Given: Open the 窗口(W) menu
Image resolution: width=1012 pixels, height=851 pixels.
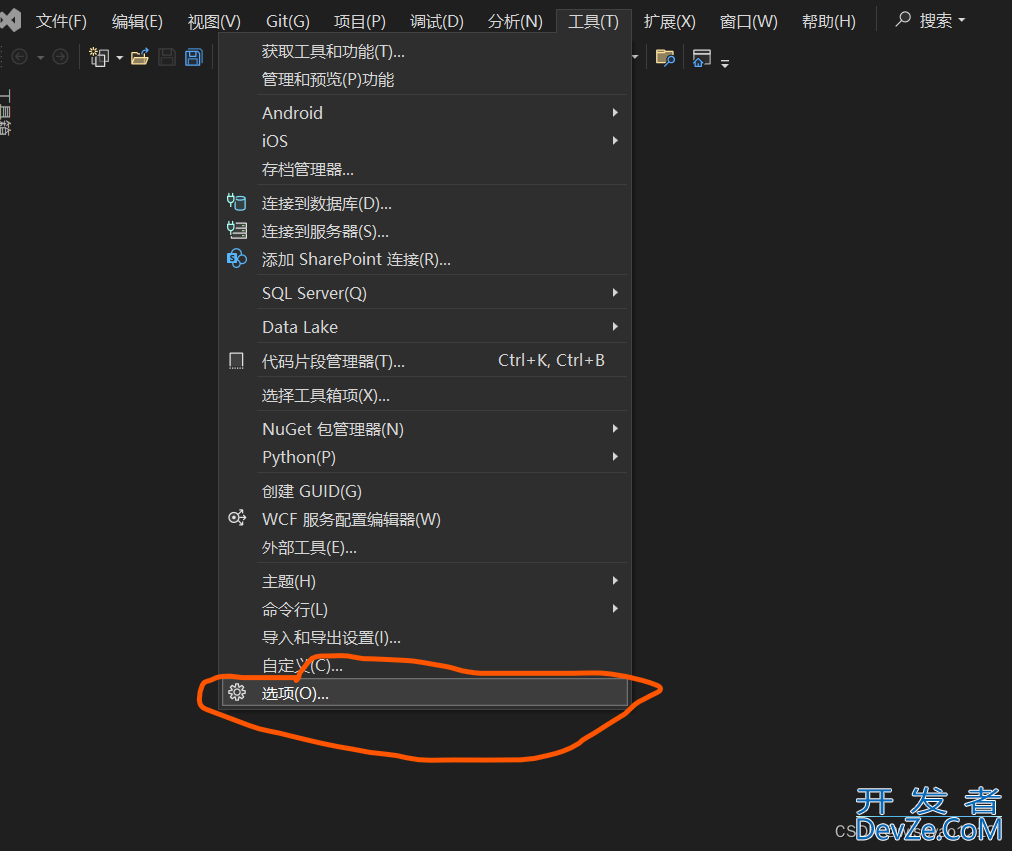Looking at the screenshot, I should (749, 21).
